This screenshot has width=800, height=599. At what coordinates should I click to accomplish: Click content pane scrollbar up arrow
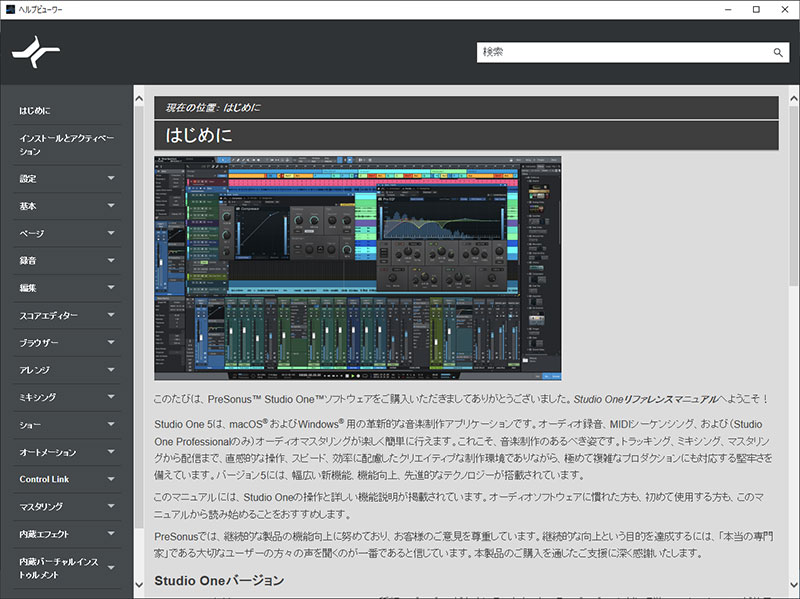pyautogui.click(x=794, y=98)
